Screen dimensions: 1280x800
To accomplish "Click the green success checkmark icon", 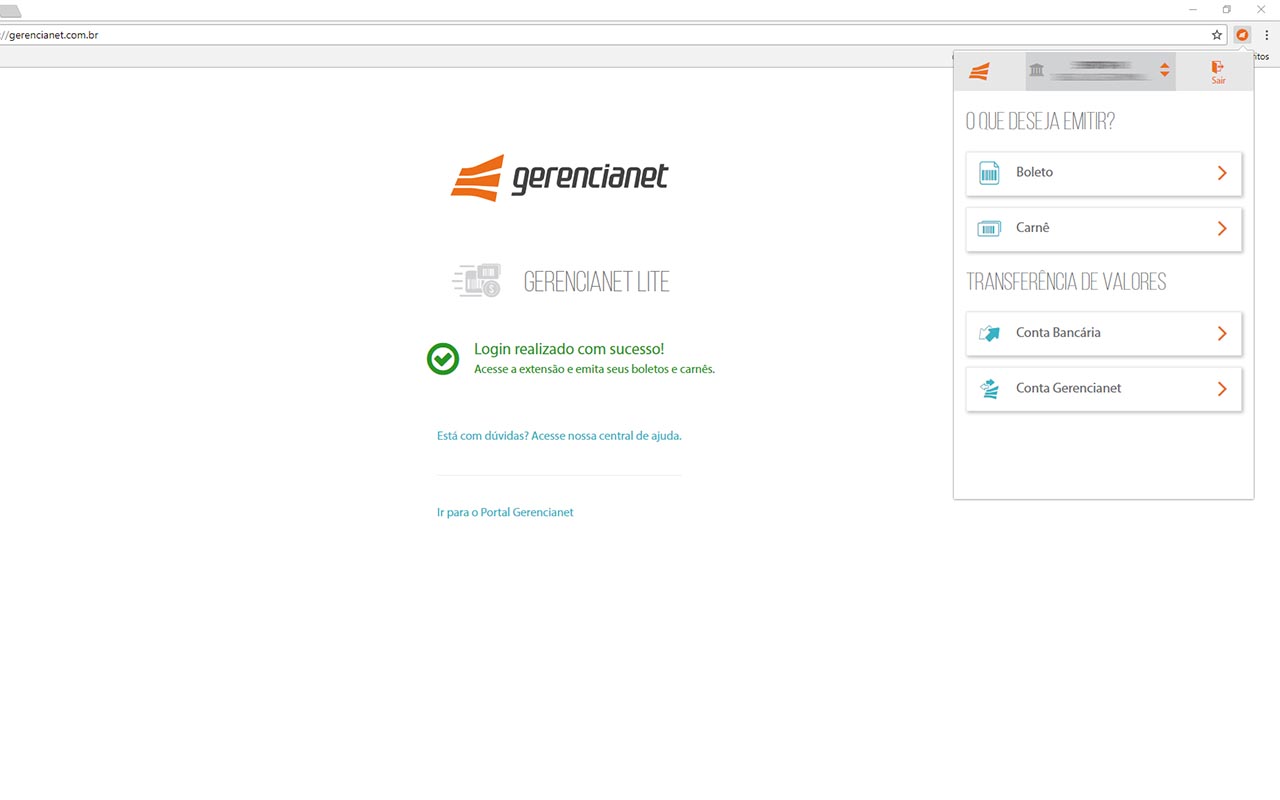I will click(443, 358).
